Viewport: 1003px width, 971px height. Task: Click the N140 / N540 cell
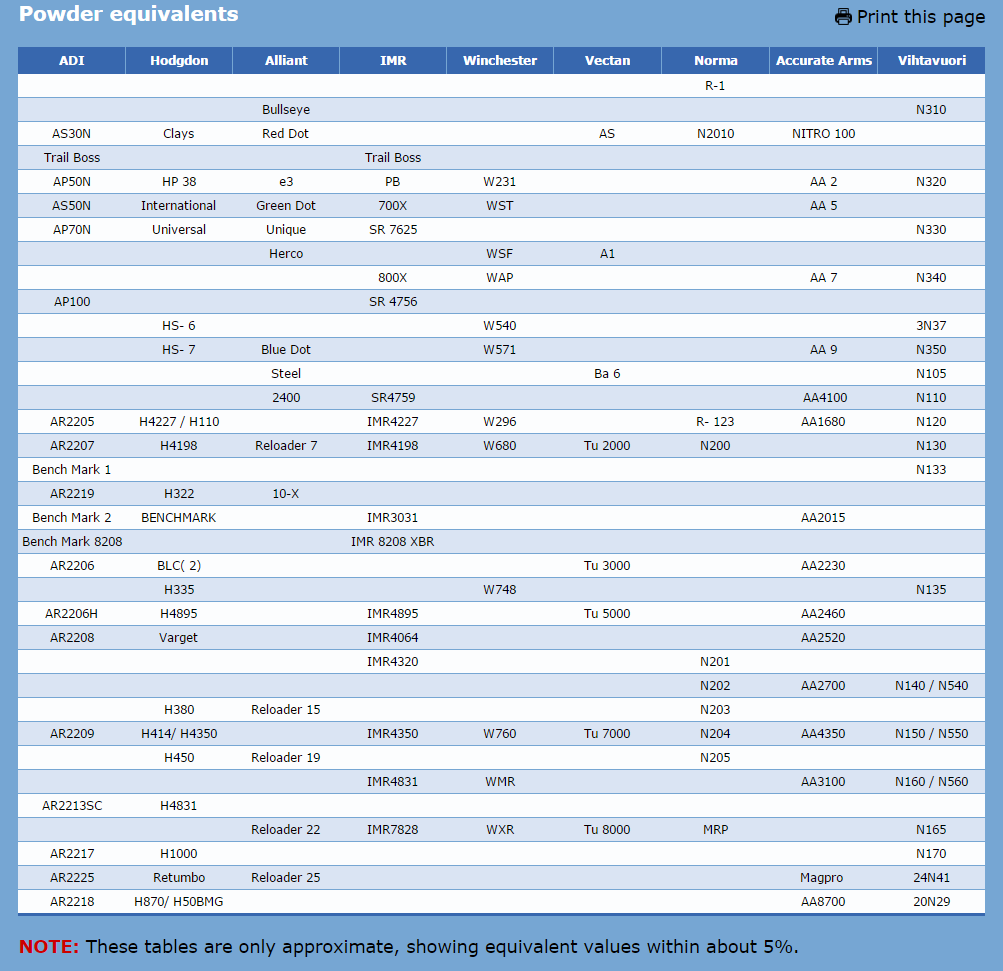click(x=931, y=686)
